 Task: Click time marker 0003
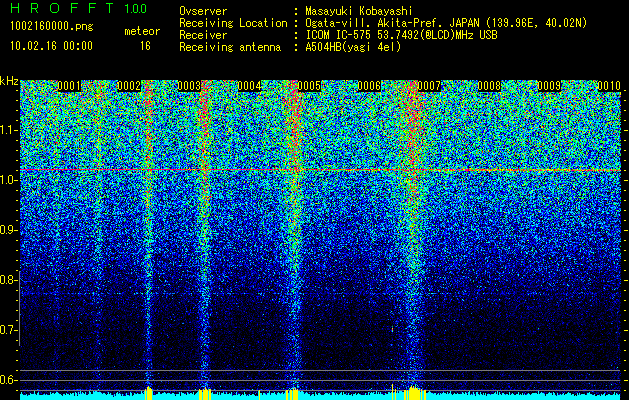(189, 86)
